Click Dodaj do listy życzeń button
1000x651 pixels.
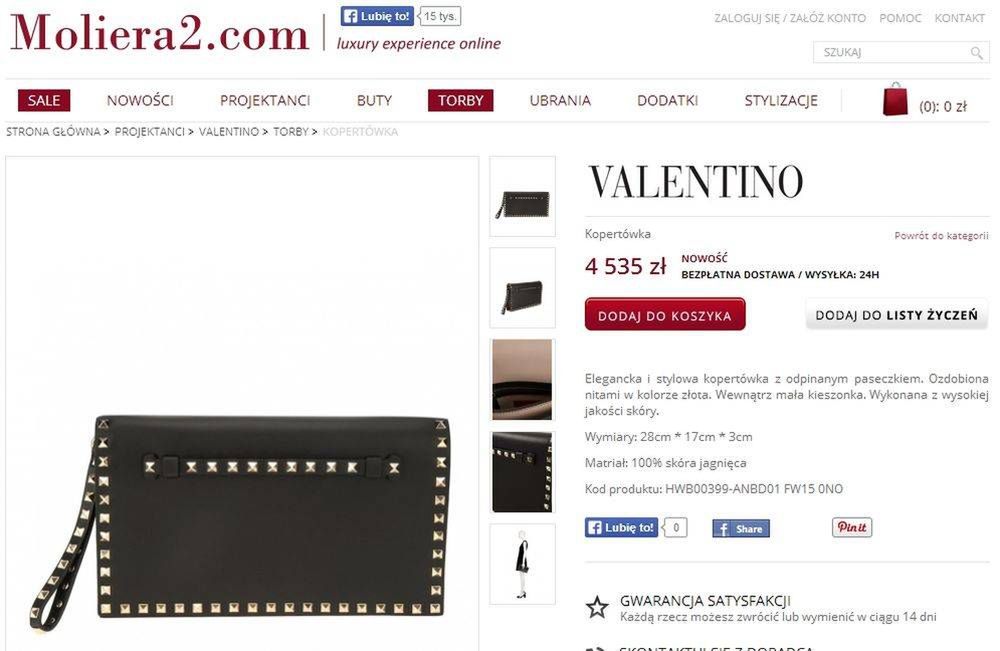[x=897, y=314]
